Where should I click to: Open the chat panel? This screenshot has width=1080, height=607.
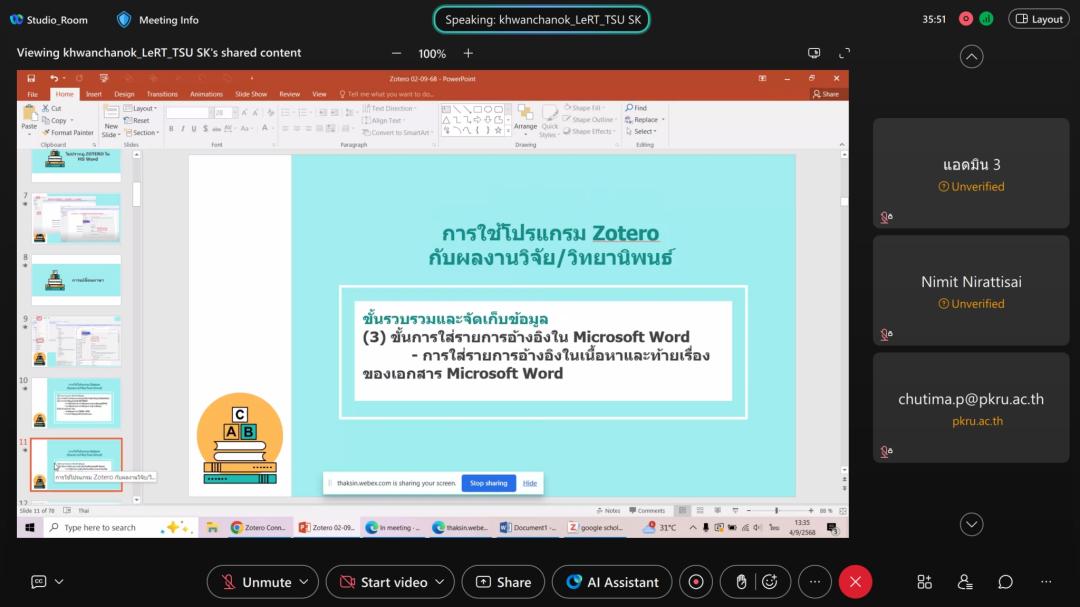click(1005, 582)
